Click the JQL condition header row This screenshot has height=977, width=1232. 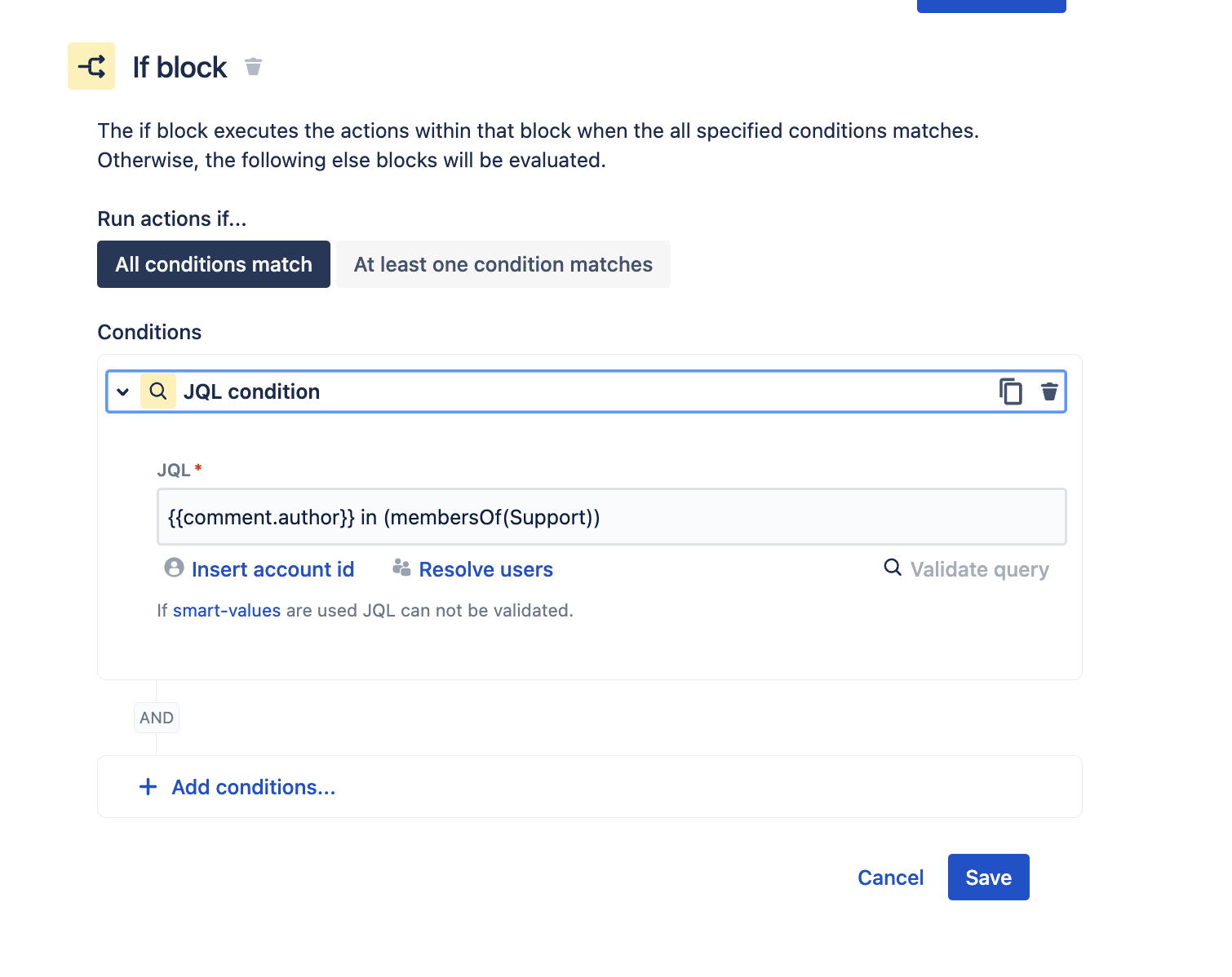click(586, 391)
